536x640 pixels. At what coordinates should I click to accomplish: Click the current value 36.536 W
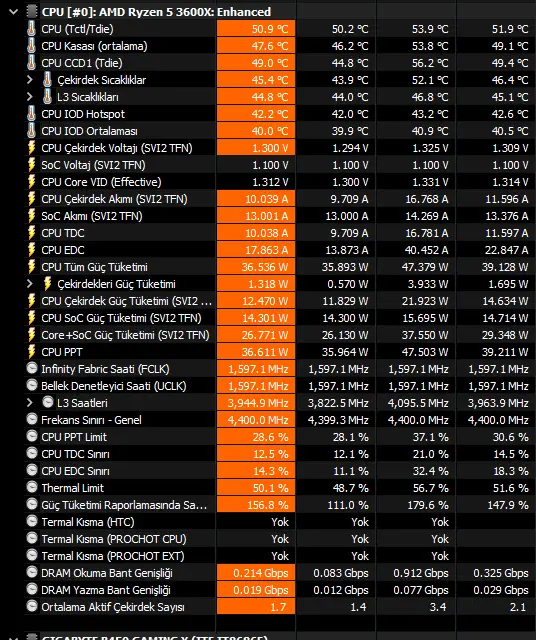265,267
